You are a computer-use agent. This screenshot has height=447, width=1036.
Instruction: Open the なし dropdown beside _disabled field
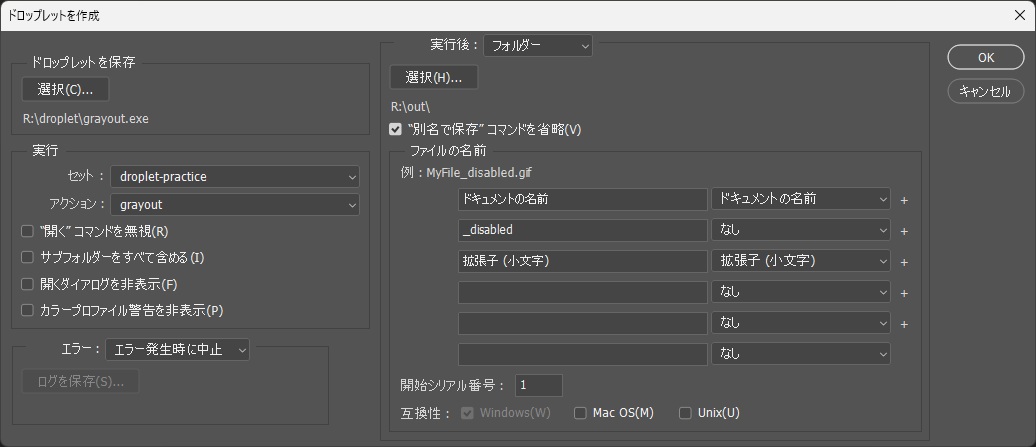click(801, 230)
